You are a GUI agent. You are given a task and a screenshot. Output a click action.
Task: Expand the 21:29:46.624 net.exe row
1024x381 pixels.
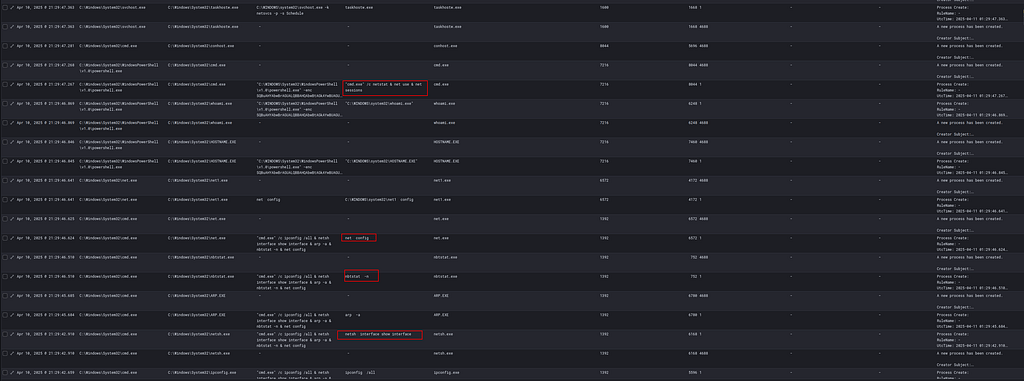(12, 238)
